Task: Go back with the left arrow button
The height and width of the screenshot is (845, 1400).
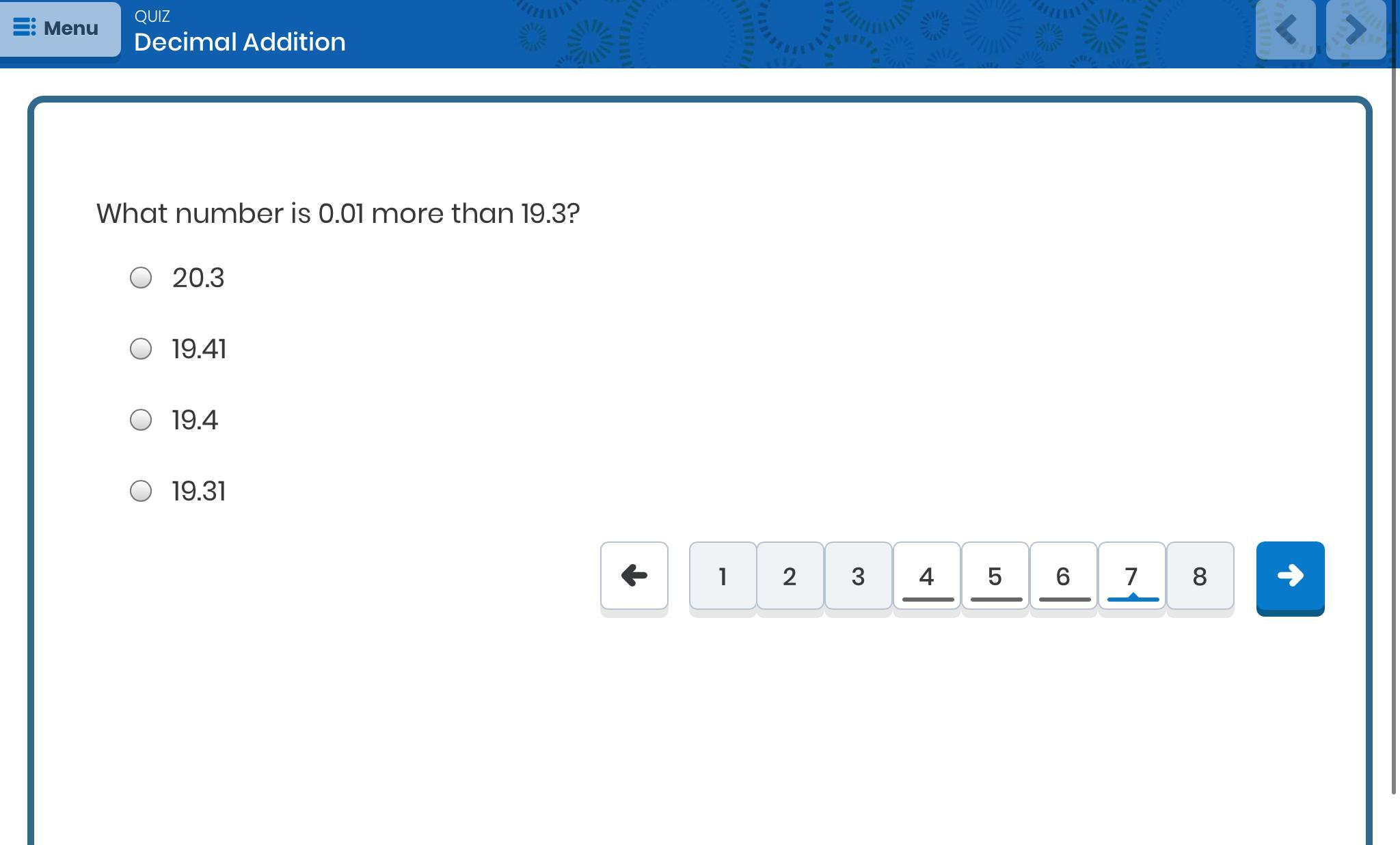Action: [634, 576]
